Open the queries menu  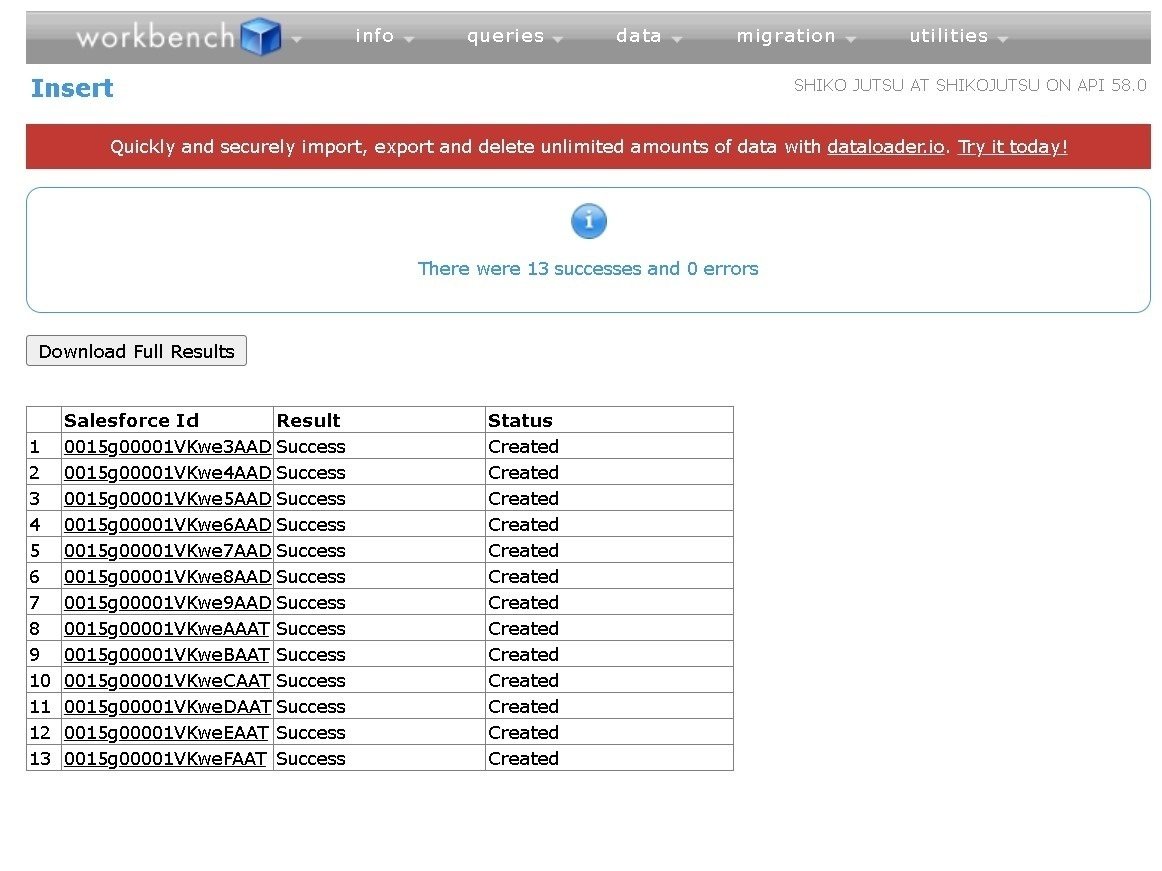pos(515,36)
